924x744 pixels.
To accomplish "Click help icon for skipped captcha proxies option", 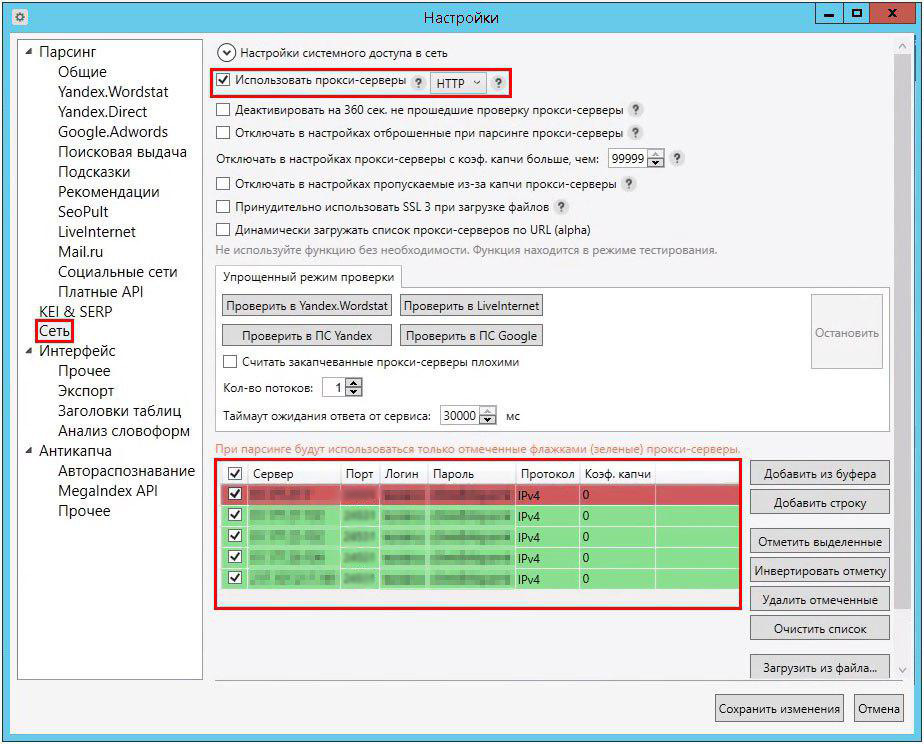I will point(627,184).
